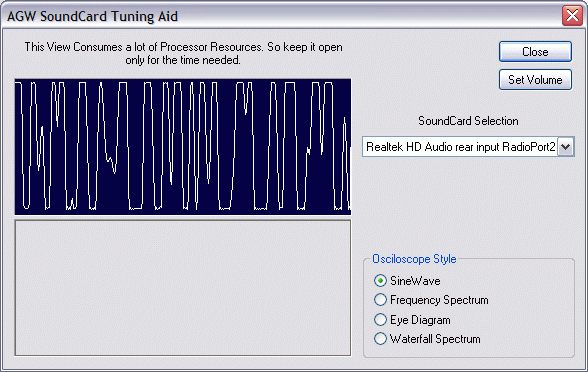Click the Osciloscope Style group heading
The width and height of the screenshot is (588, 372).
coord(414,259)
